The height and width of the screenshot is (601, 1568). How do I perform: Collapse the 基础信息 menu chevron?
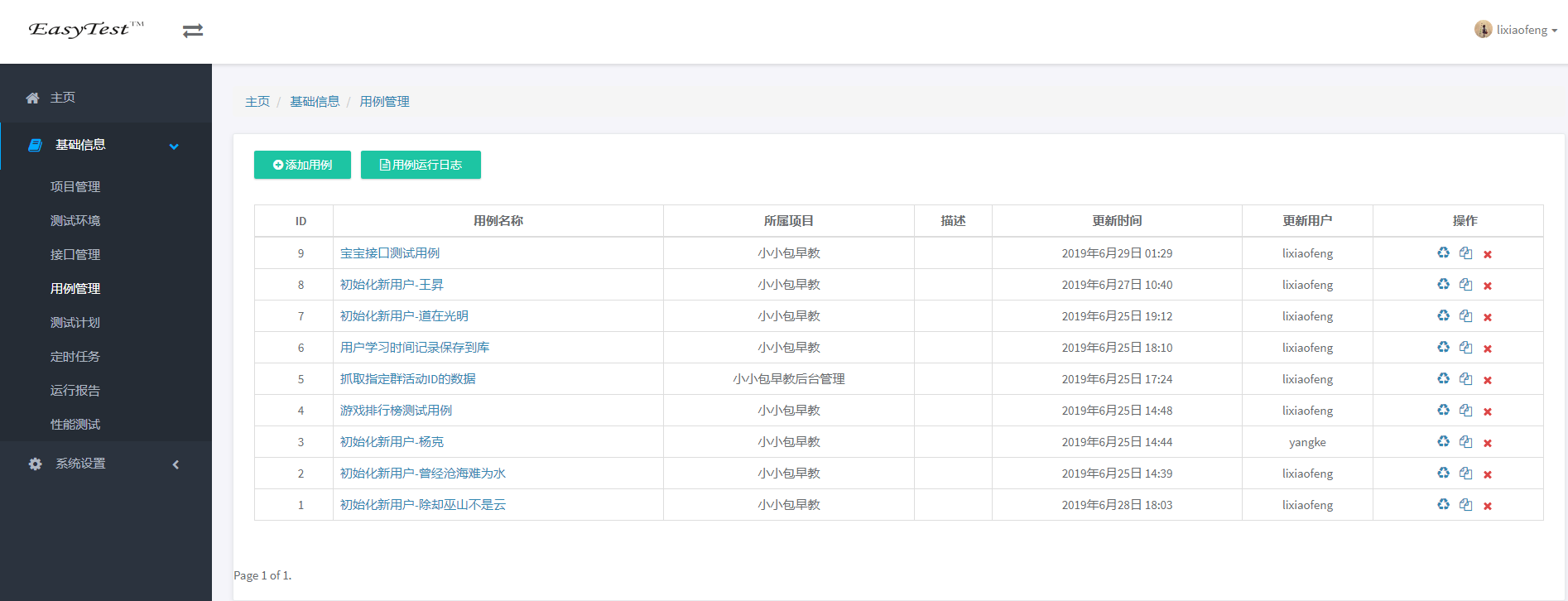click(174, 147)
